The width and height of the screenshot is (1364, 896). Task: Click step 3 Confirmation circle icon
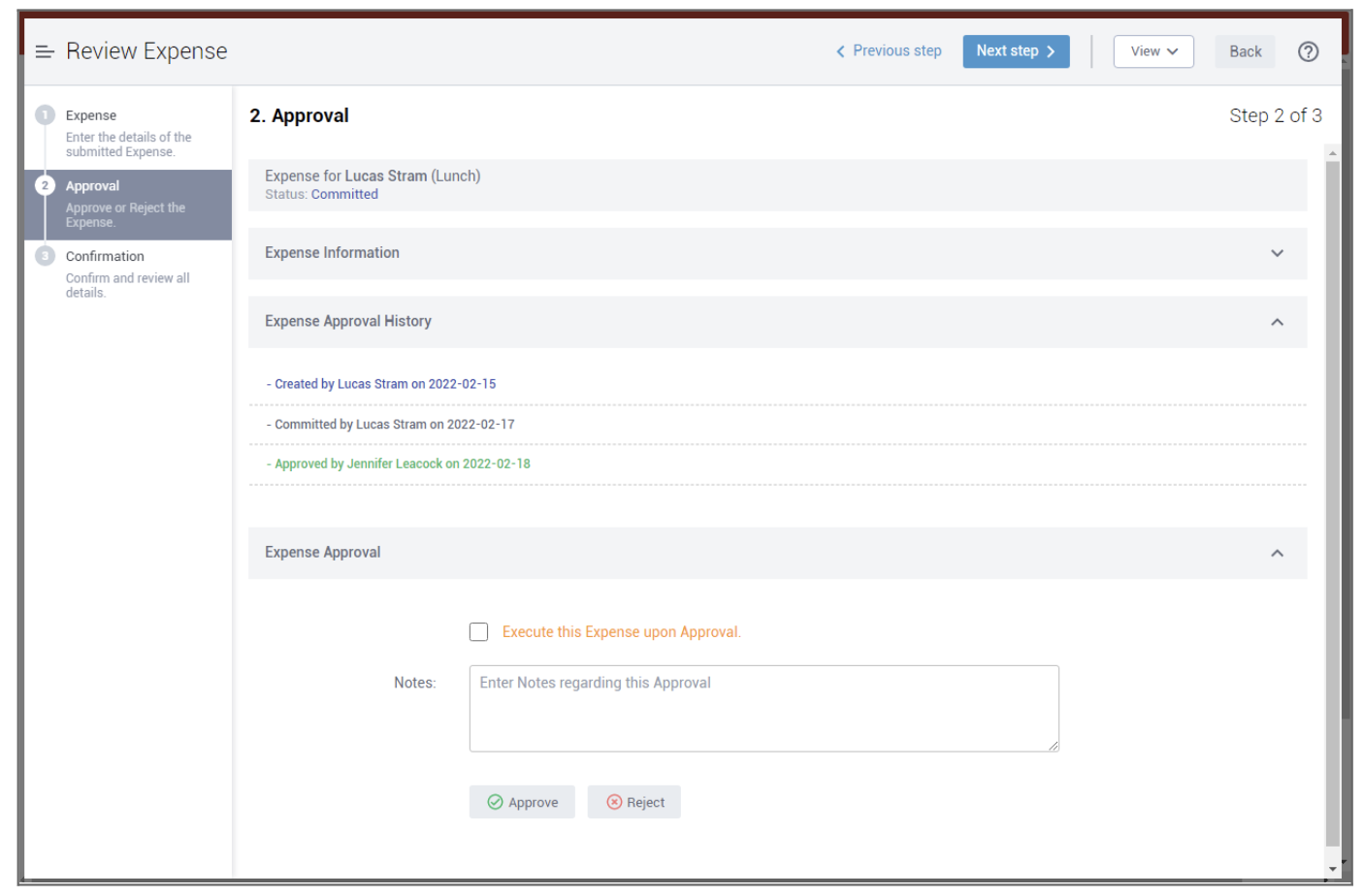(45, 256)
